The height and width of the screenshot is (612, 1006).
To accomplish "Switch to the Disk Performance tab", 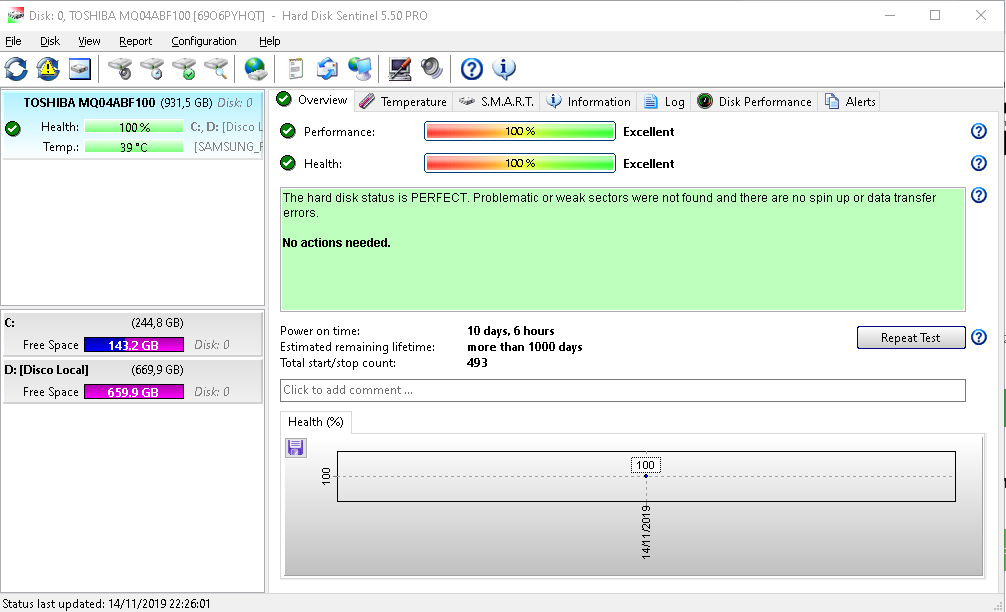I will pos(754,101).
